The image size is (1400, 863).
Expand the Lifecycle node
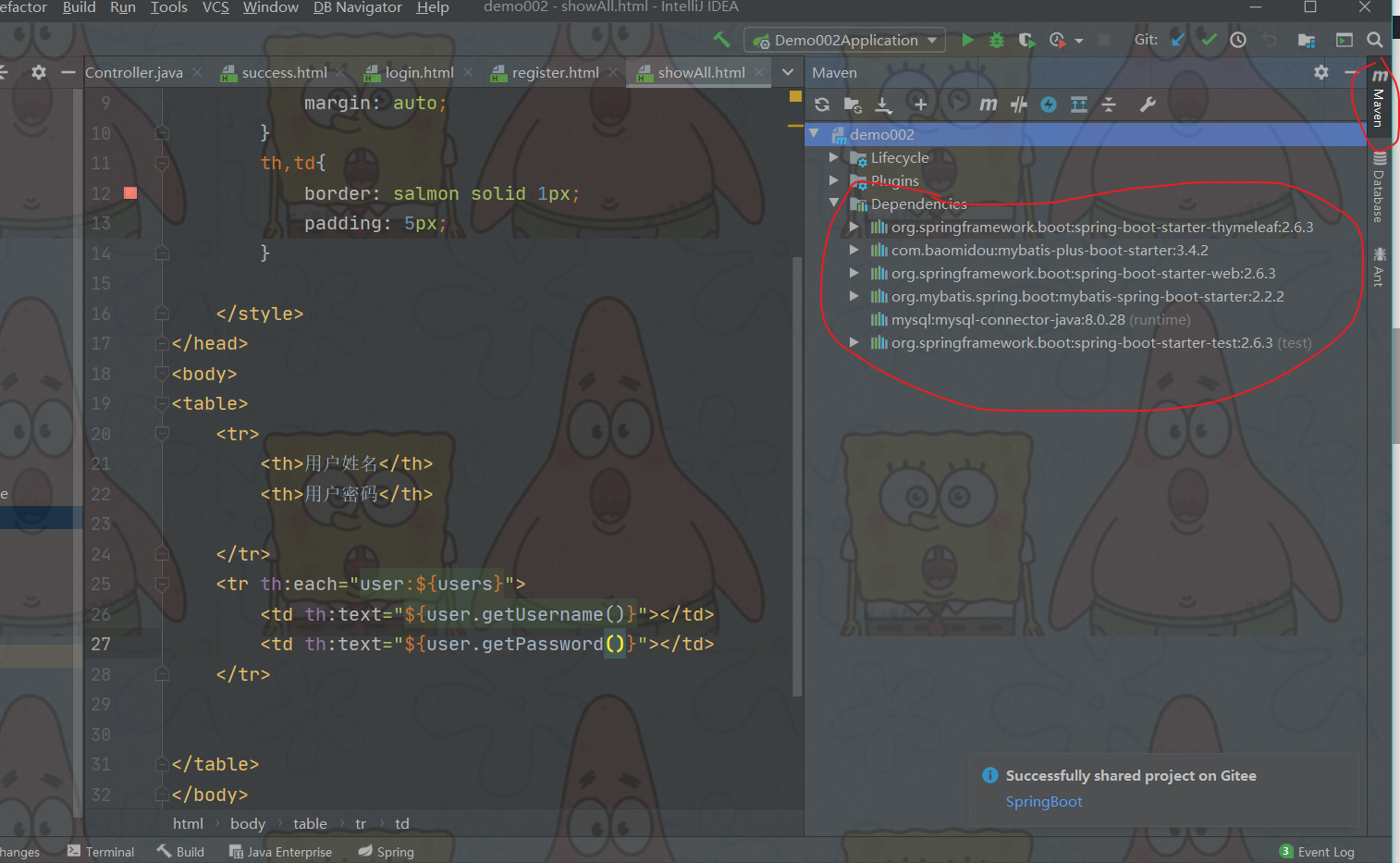(x=834, y=157)
